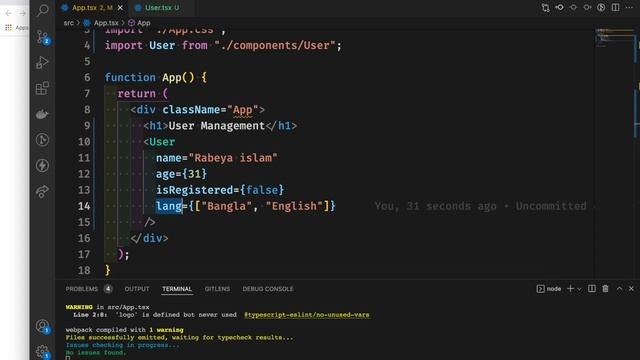
Task: Click line number 14 in gutter
Action: [x=84, y=206]
